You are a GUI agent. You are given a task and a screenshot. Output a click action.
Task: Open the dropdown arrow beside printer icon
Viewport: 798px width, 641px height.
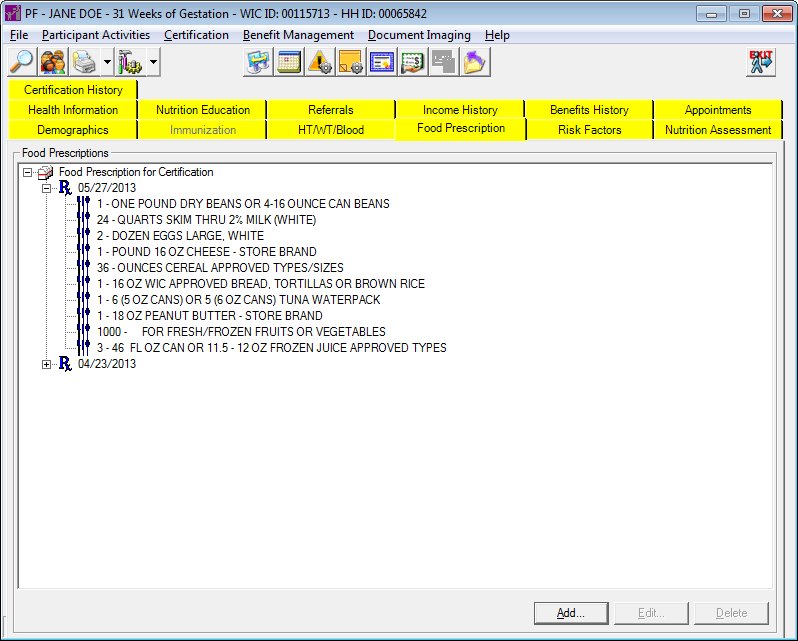107,62
